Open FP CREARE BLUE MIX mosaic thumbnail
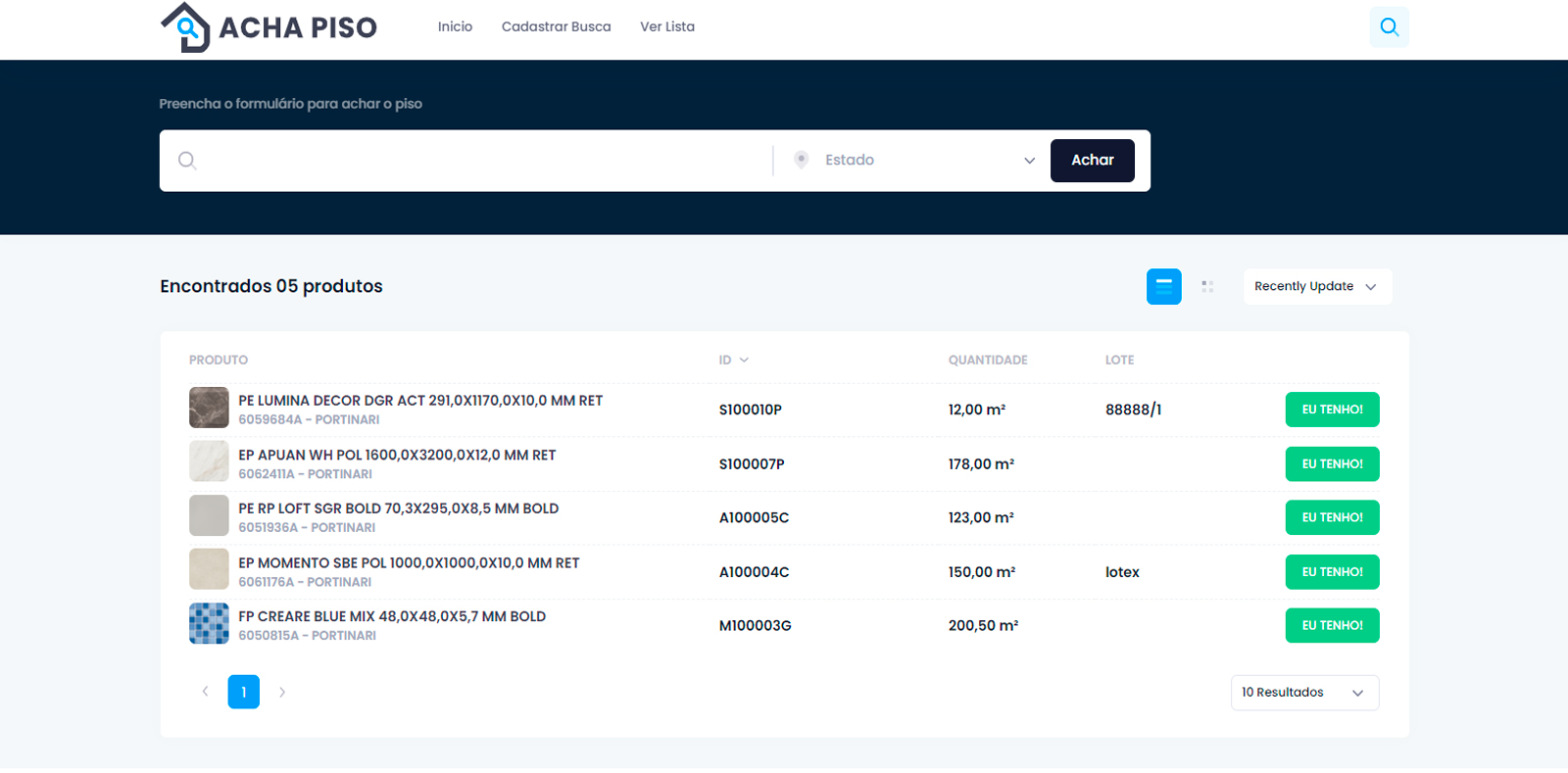The height and width of the screenshot is (773, 1568). click(x=209, y=623)
